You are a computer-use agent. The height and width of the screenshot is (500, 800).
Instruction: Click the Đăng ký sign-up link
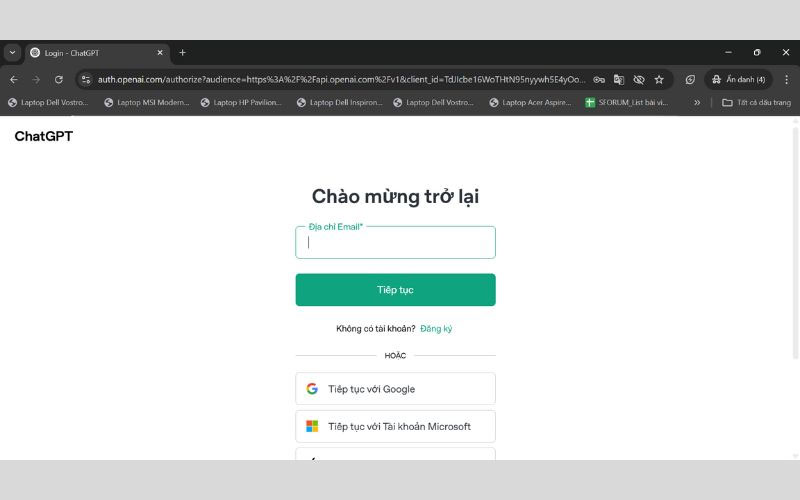click(436, 329)
